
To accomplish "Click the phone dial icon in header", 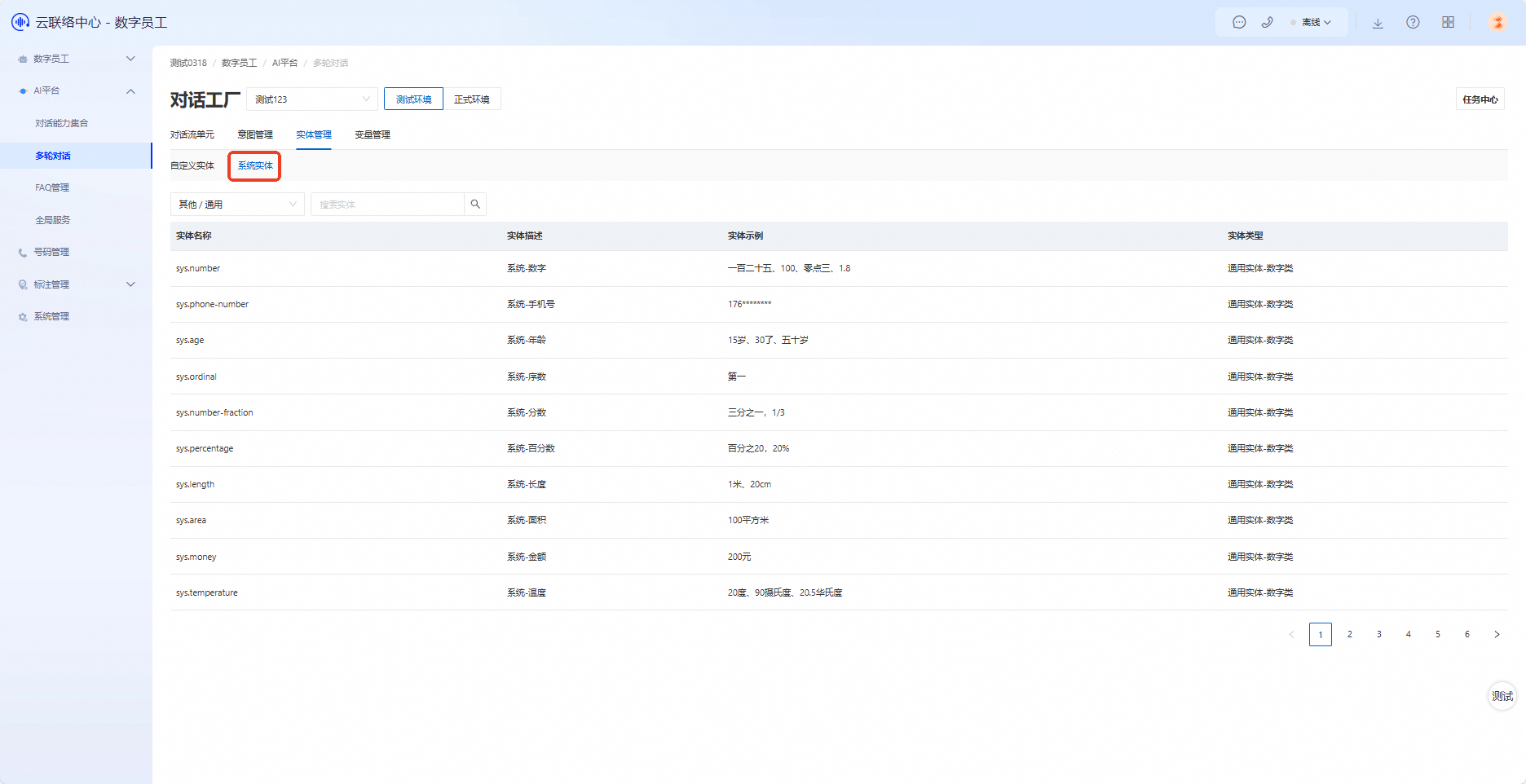I will (1267, 23).
